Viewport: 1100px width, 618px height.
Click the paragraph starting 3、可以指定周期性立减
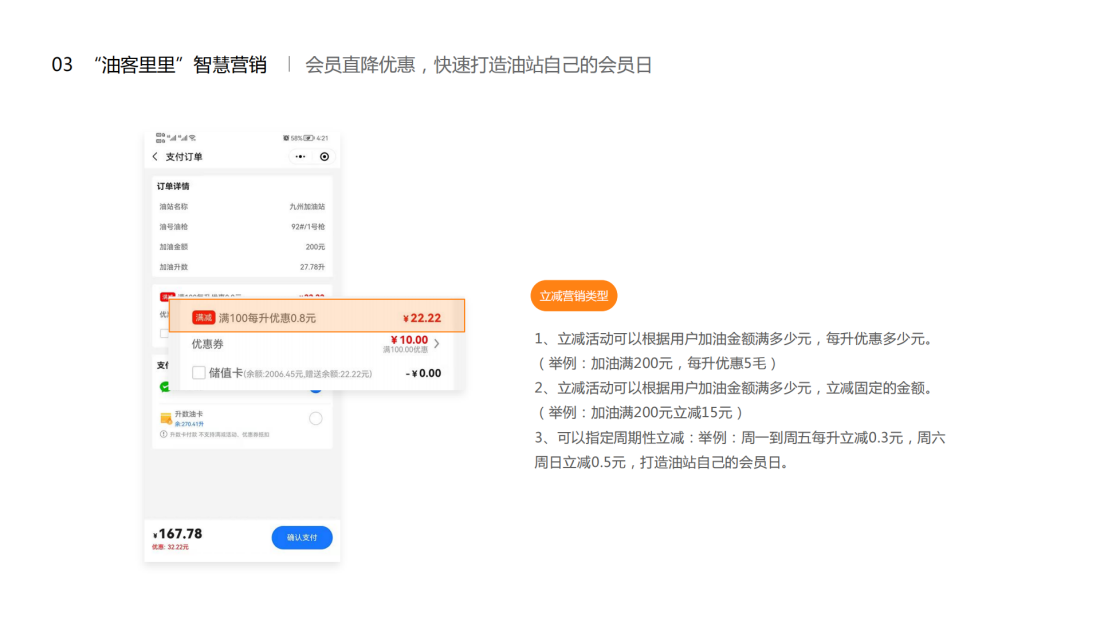coord(740,450)
